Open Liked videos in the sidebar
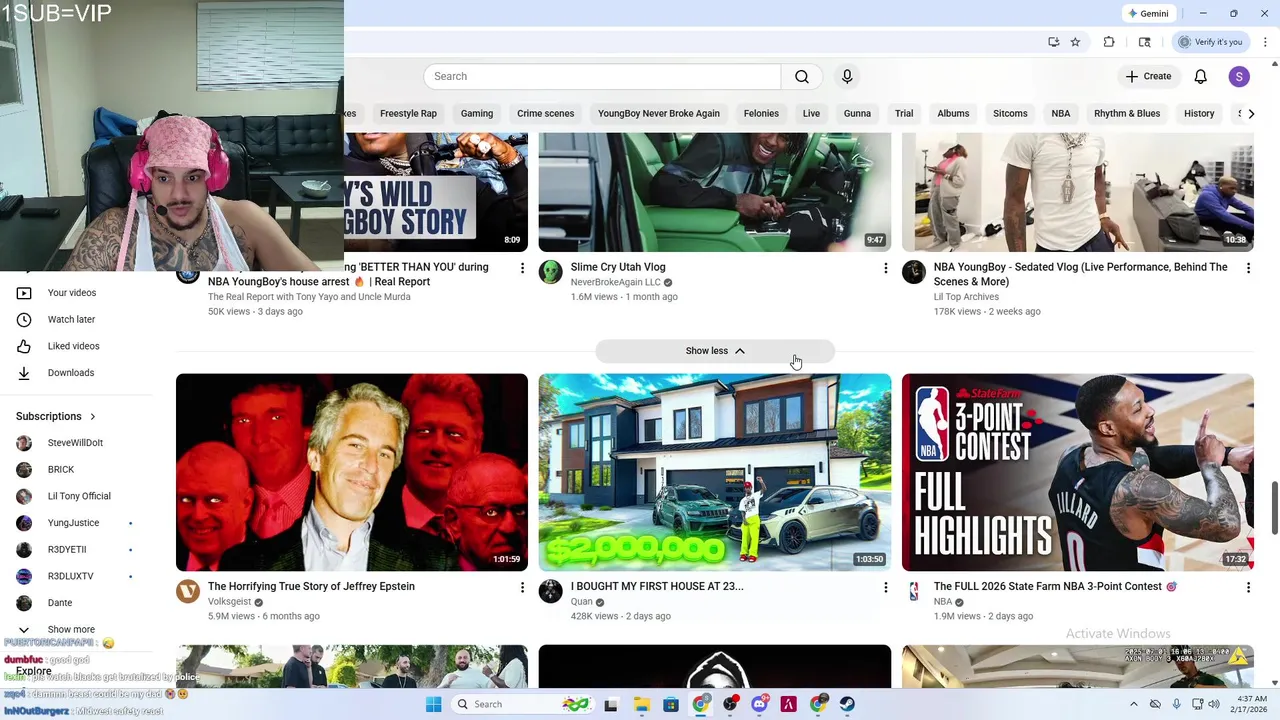Image resolution: width=1280 pixels, height=720 pixels. point(73,346)
